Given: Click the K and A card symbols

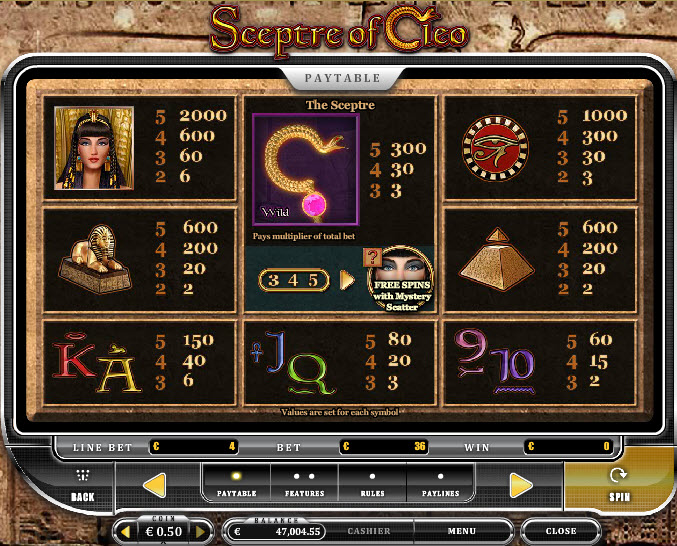Looking at the screenshot, I should click(x=97, y=363).
